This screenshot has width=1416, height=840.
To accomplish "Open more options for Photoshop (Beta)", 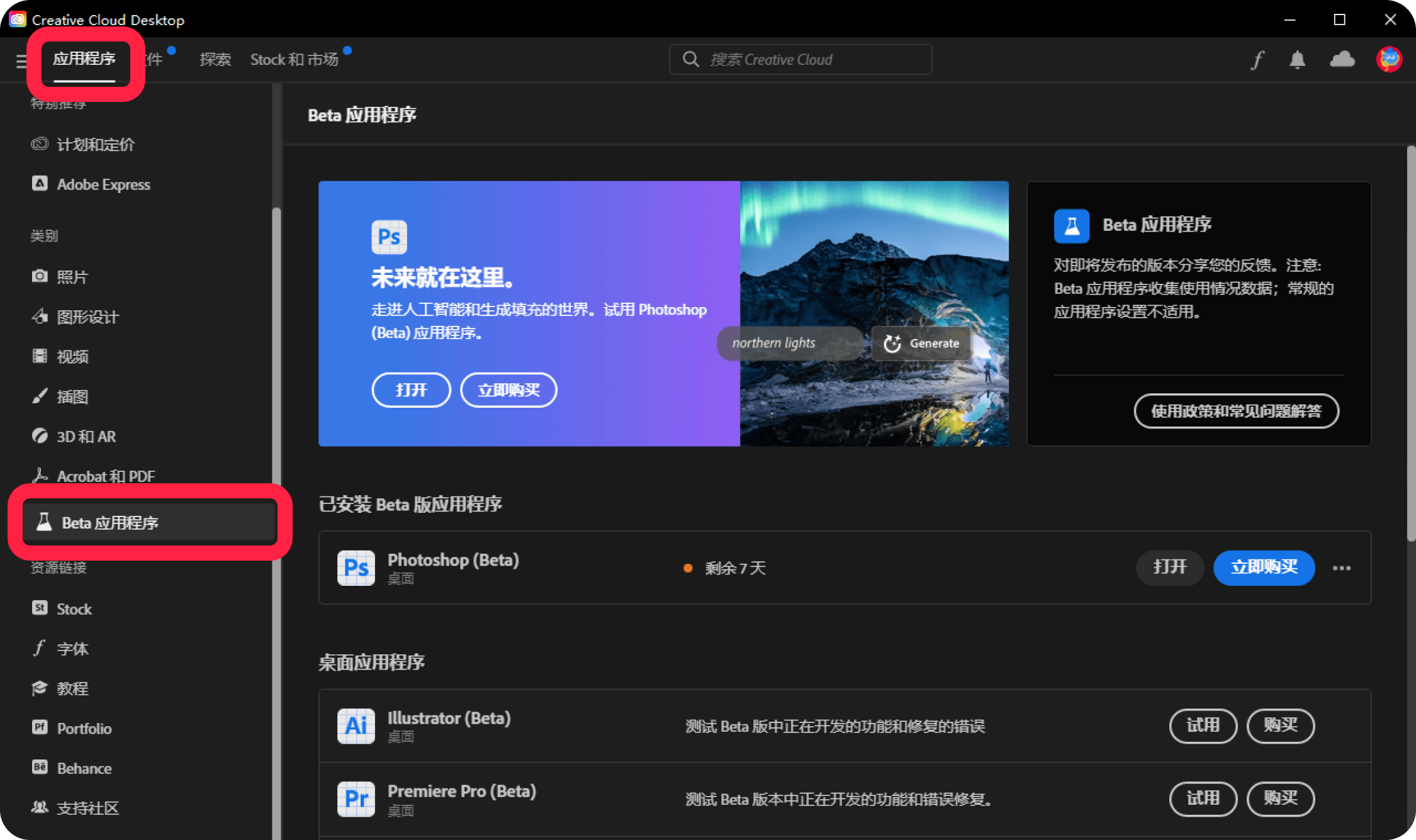I will click(x=1341, y=568).
